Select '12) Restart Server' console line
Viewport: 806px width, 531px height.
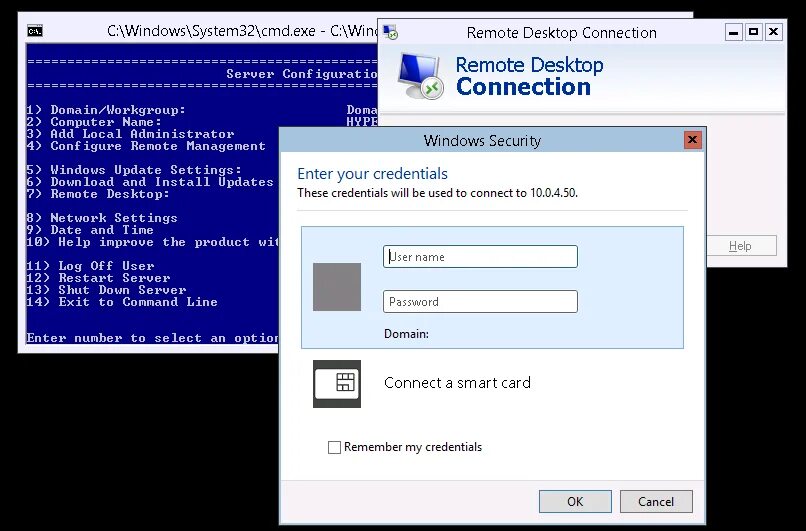98,278
